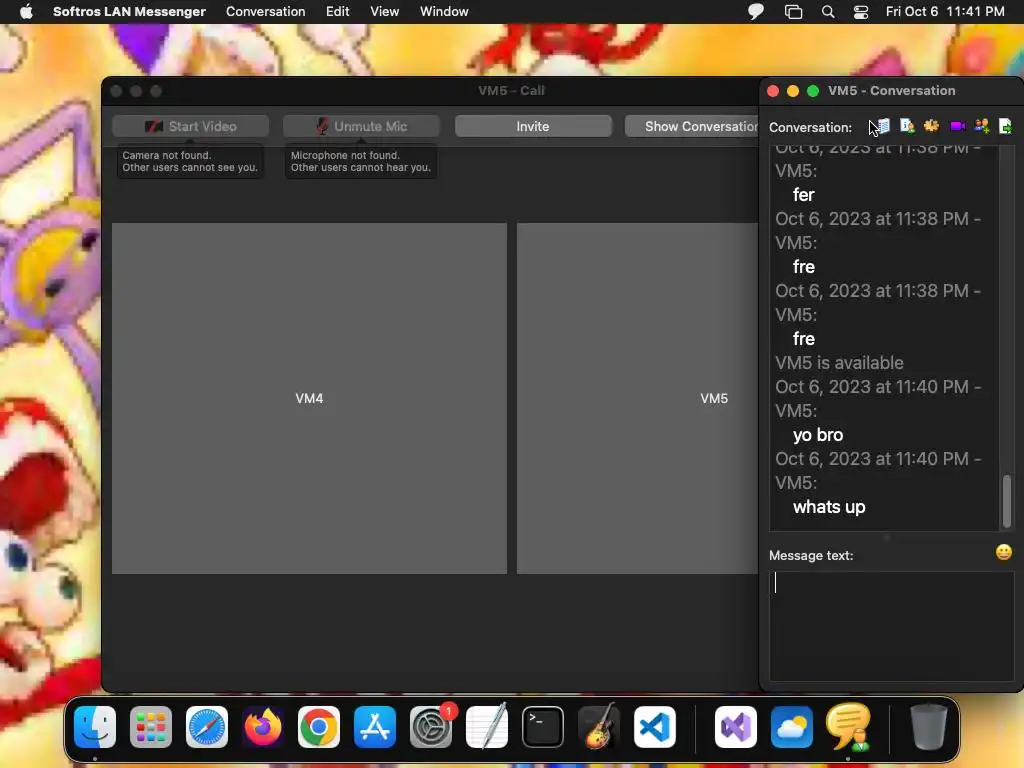Open TextEdit from the Dock
1024x768 pixels.
(x=487, y=727)
